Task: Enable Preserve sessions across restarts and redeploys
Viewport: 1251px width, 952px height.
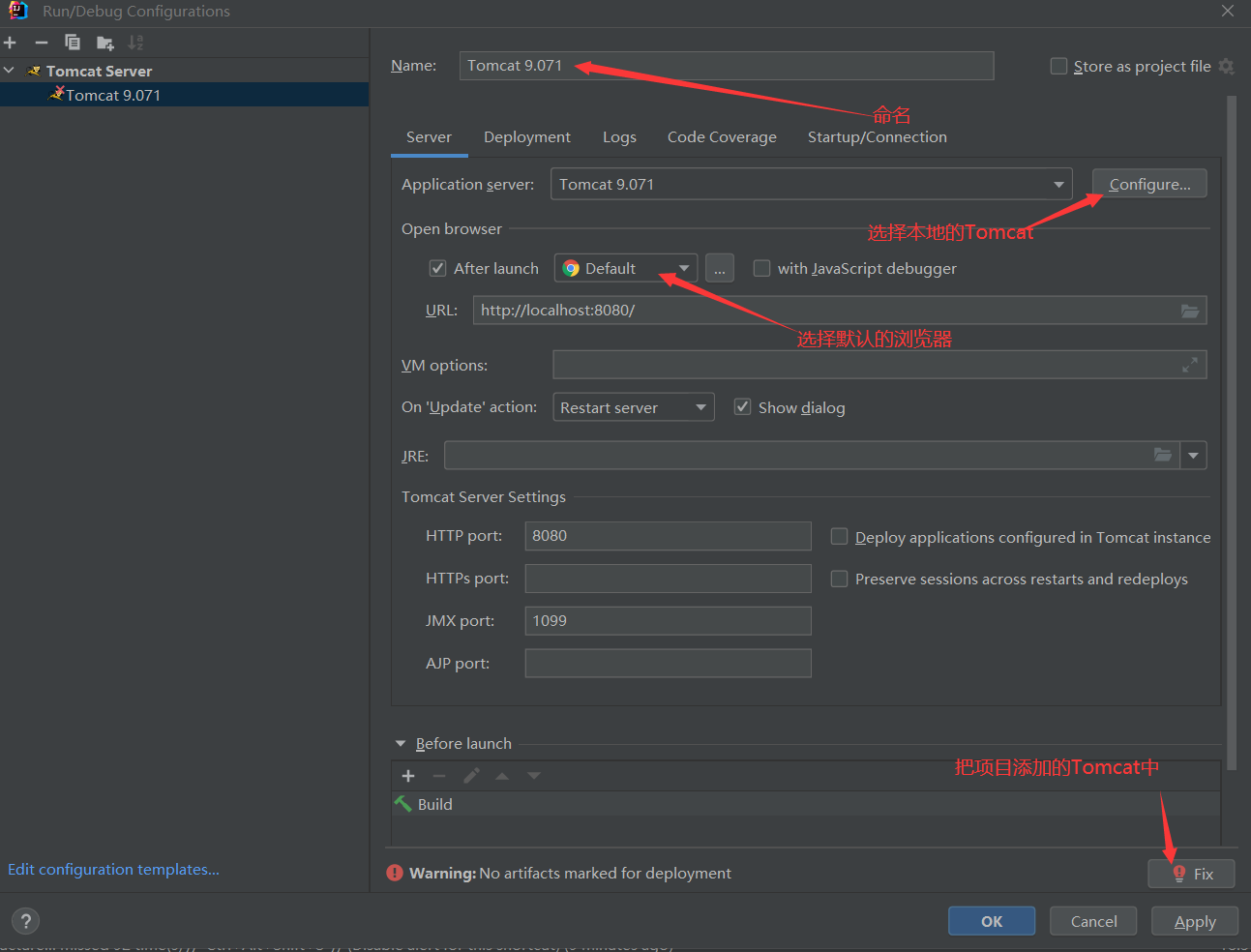Action: pos(840,579)
